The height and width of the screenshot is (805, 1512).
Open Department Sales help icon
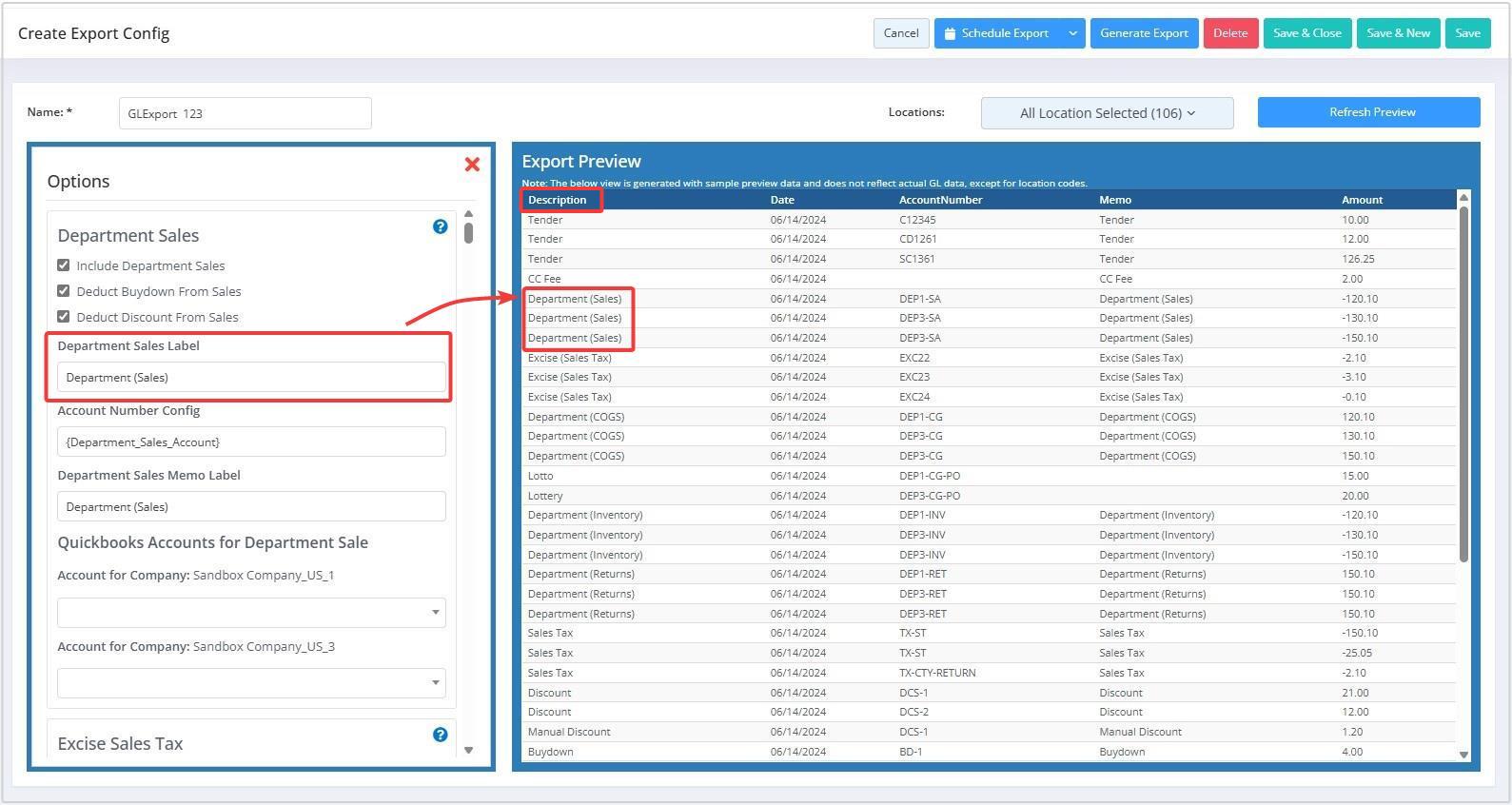click(440, 226)
